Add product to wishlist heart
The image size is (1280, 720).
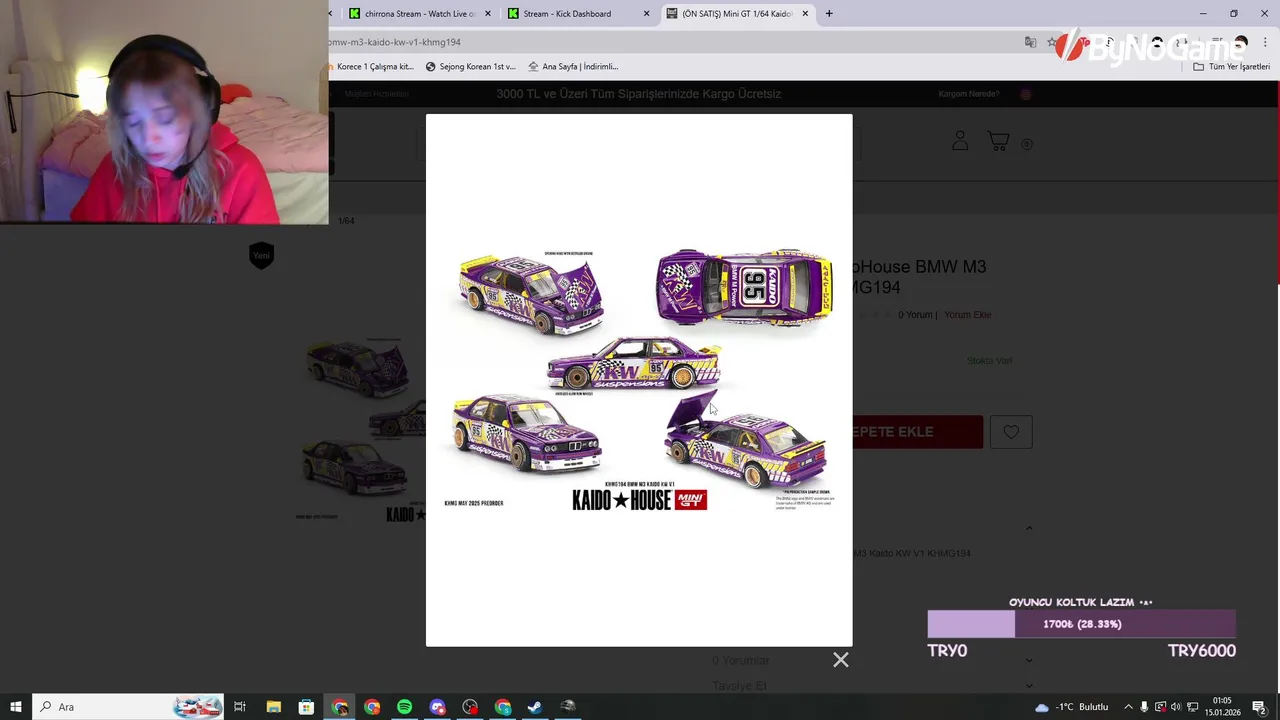1011,432
